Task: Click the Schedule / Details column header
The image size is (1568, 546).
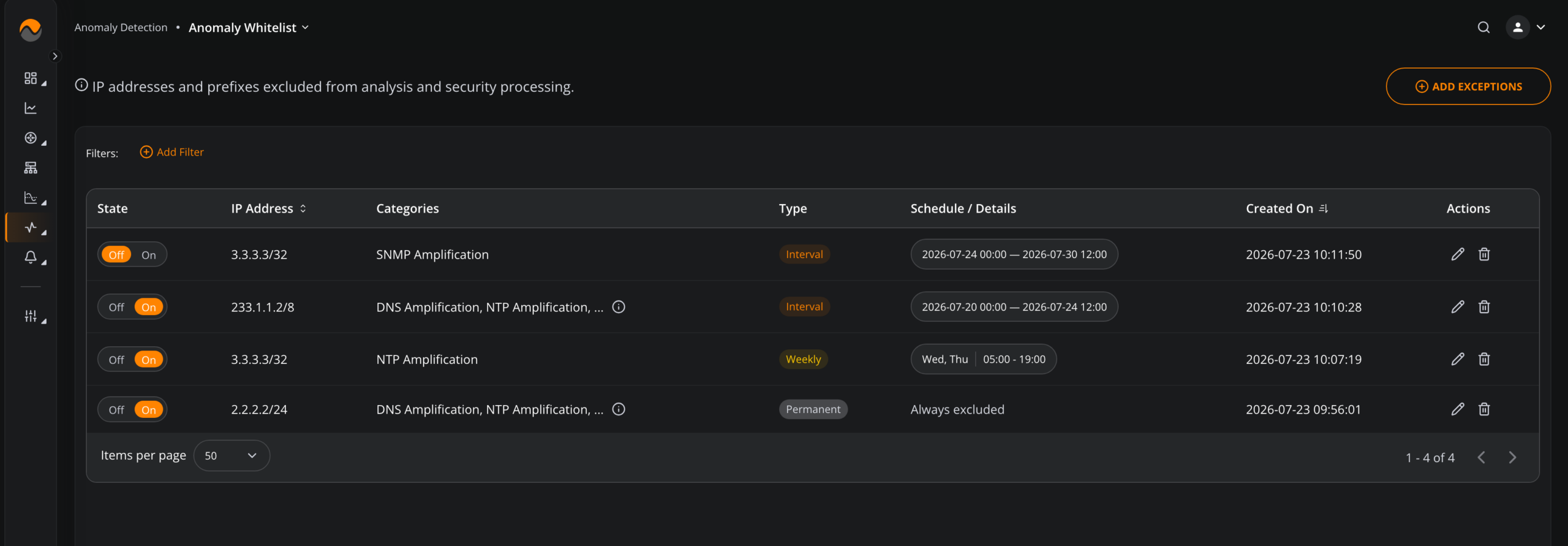Action: coord(963,208)
